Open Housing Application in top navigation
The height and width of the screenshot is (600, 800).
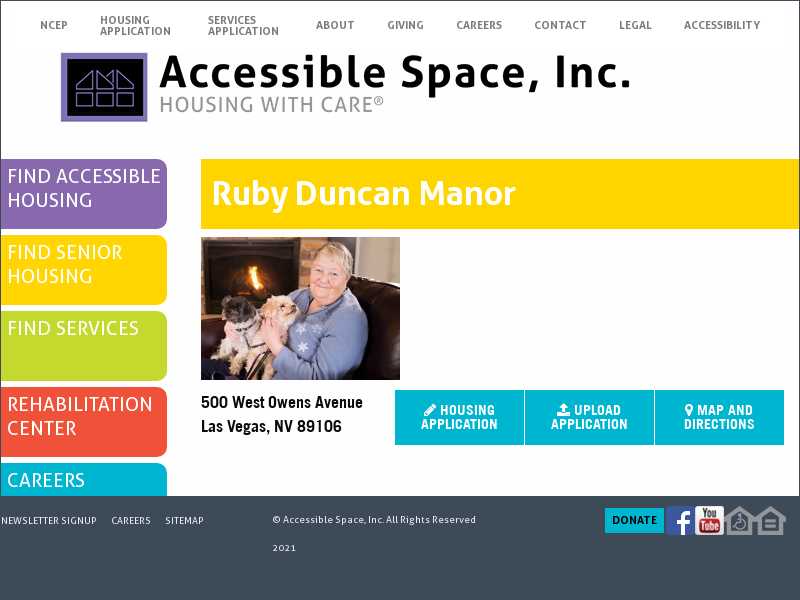tap(135, 26)
